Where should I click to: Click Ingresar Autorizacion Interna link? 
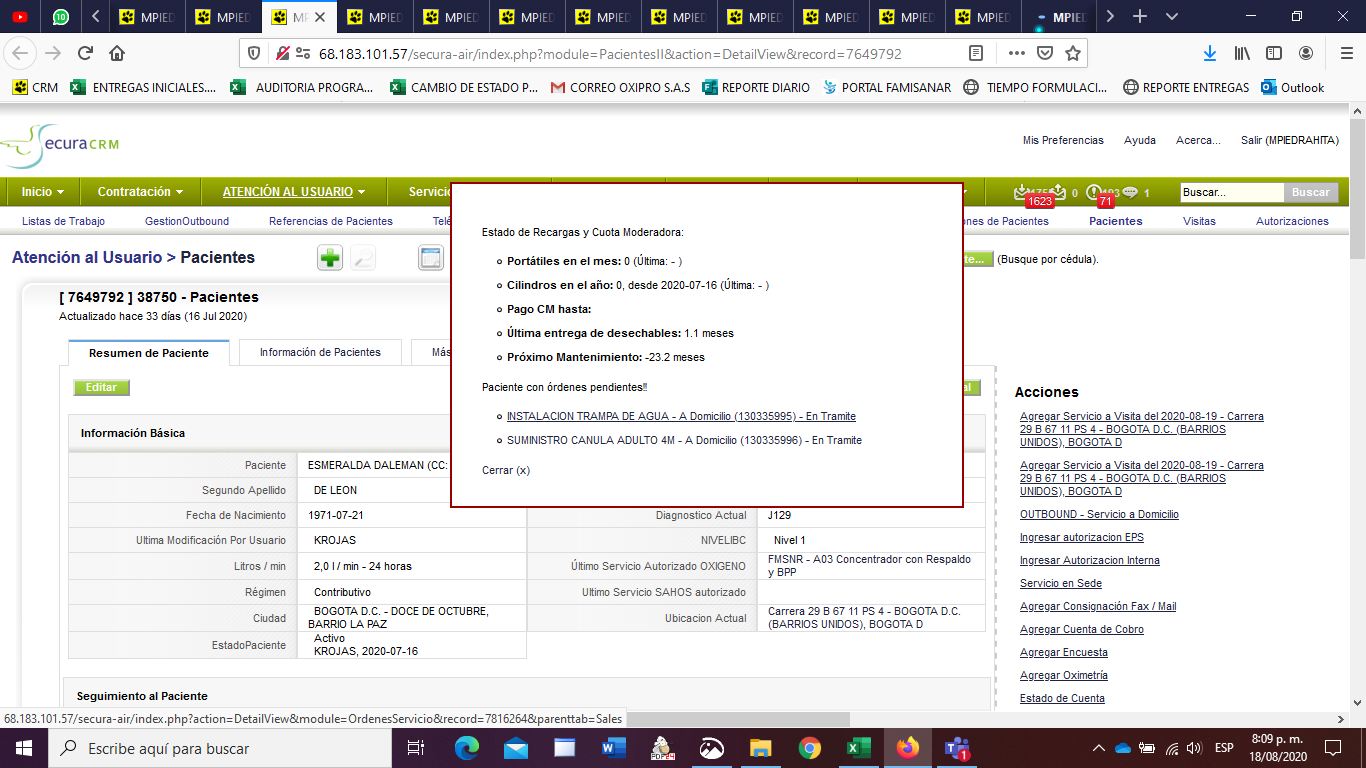click(1090, 560)
